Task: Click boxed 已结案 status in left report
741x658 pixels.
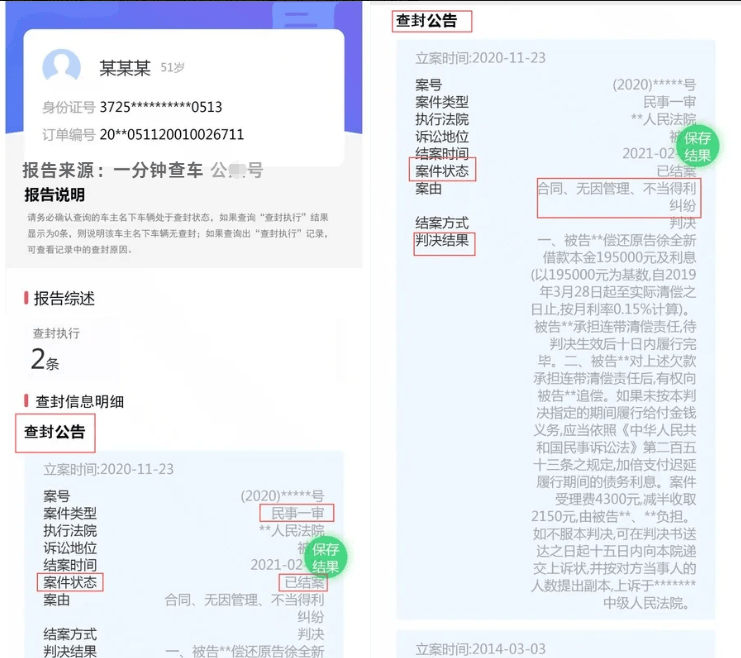Action: pyautogui.click(x=304, y=583)
